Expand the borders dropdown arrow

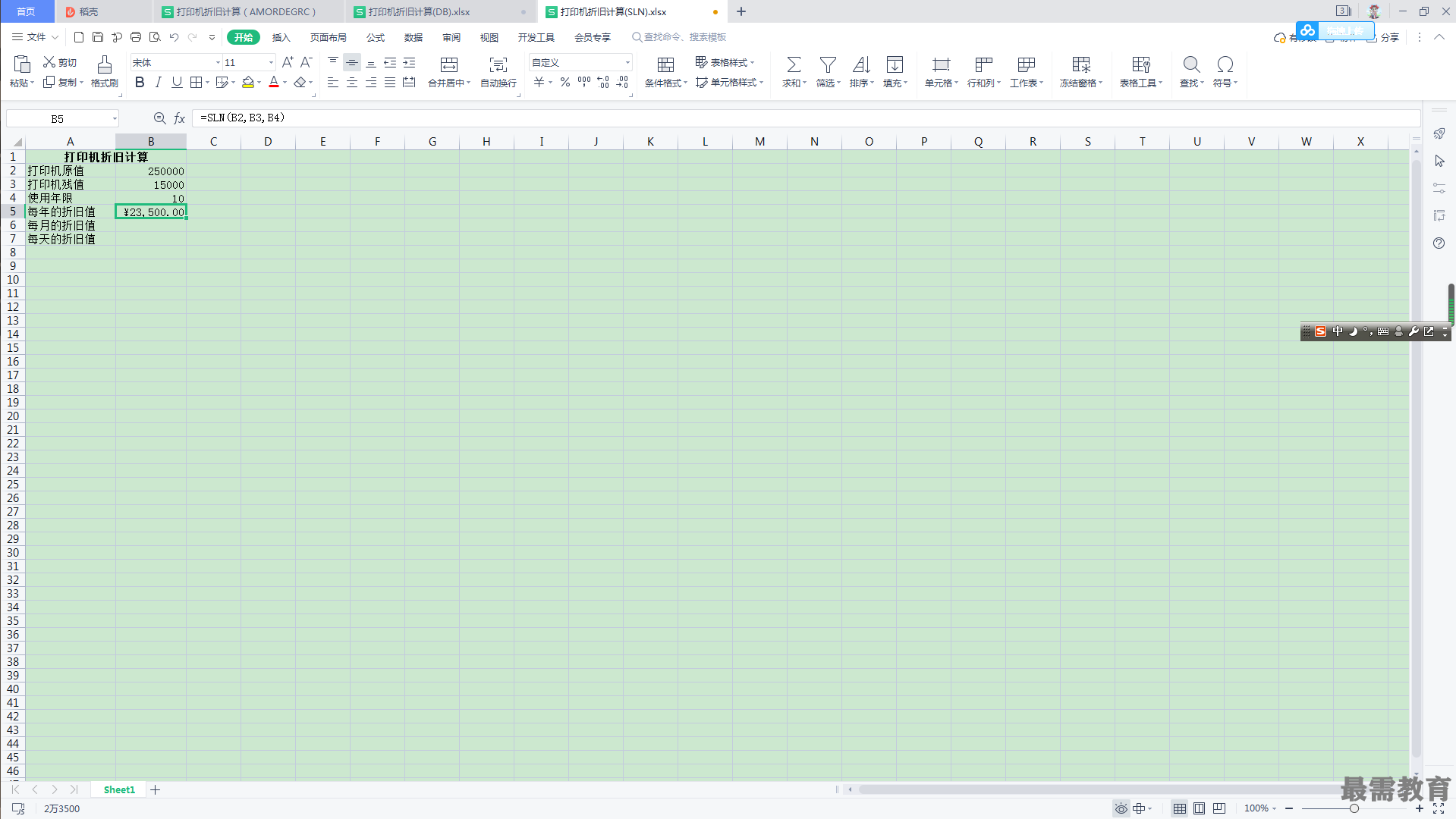(207, 83)
